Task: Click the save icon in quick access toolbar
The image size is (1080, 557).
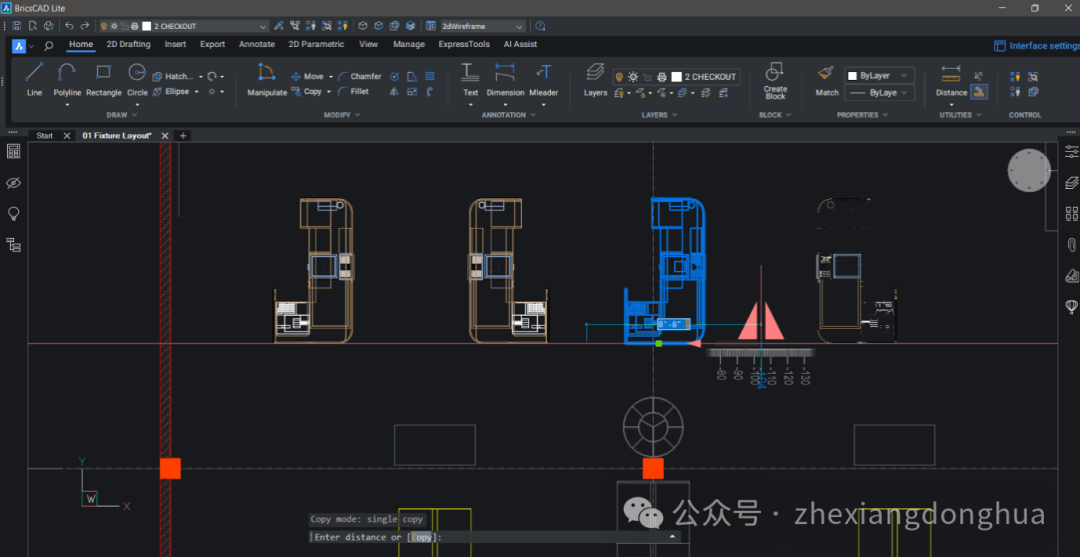Action: pyautogui.click(x=17, y=26)
